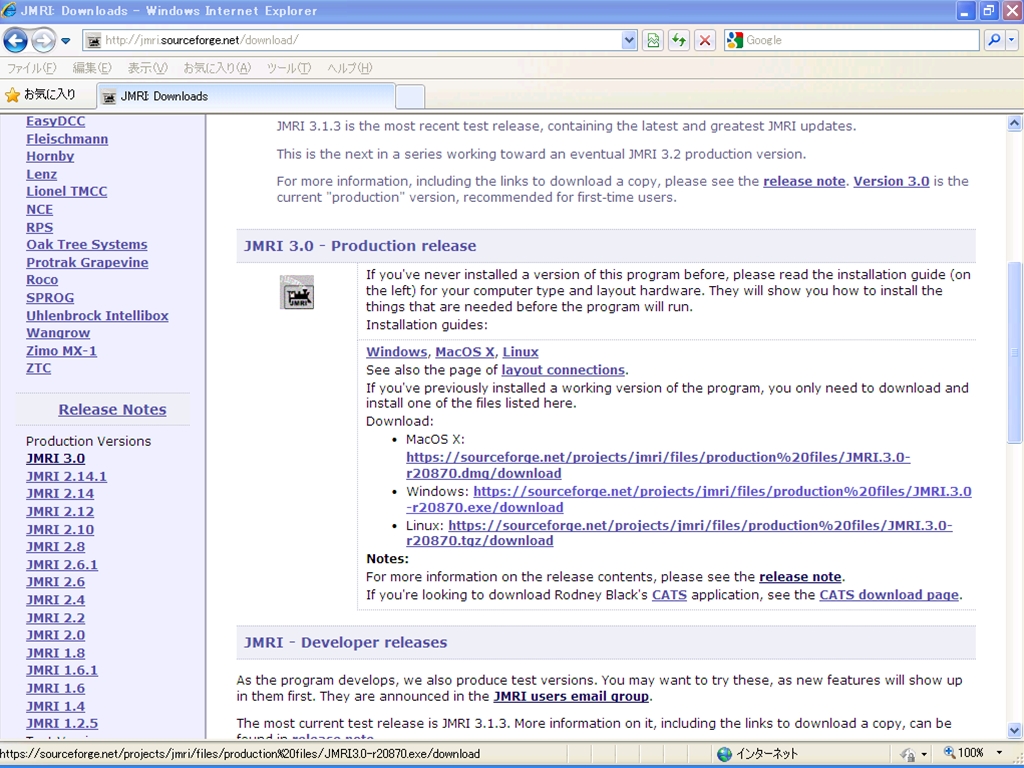Click the browser Back arrow button
The width and height of the screenshot is (1024, 768).
[15, 40]
